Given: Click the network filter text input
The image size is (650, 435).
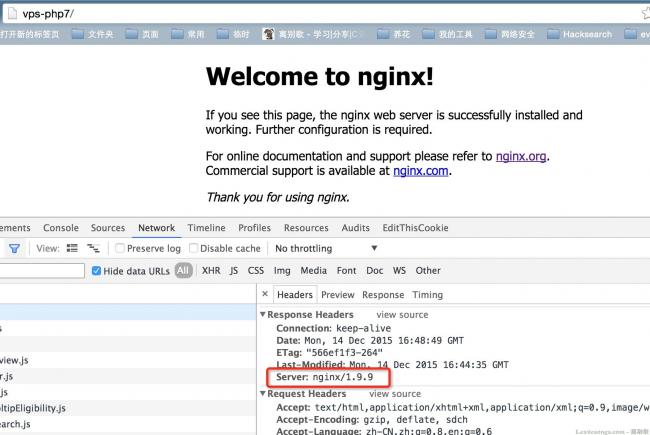Looking at the screenshot, I should pos(42,271).
